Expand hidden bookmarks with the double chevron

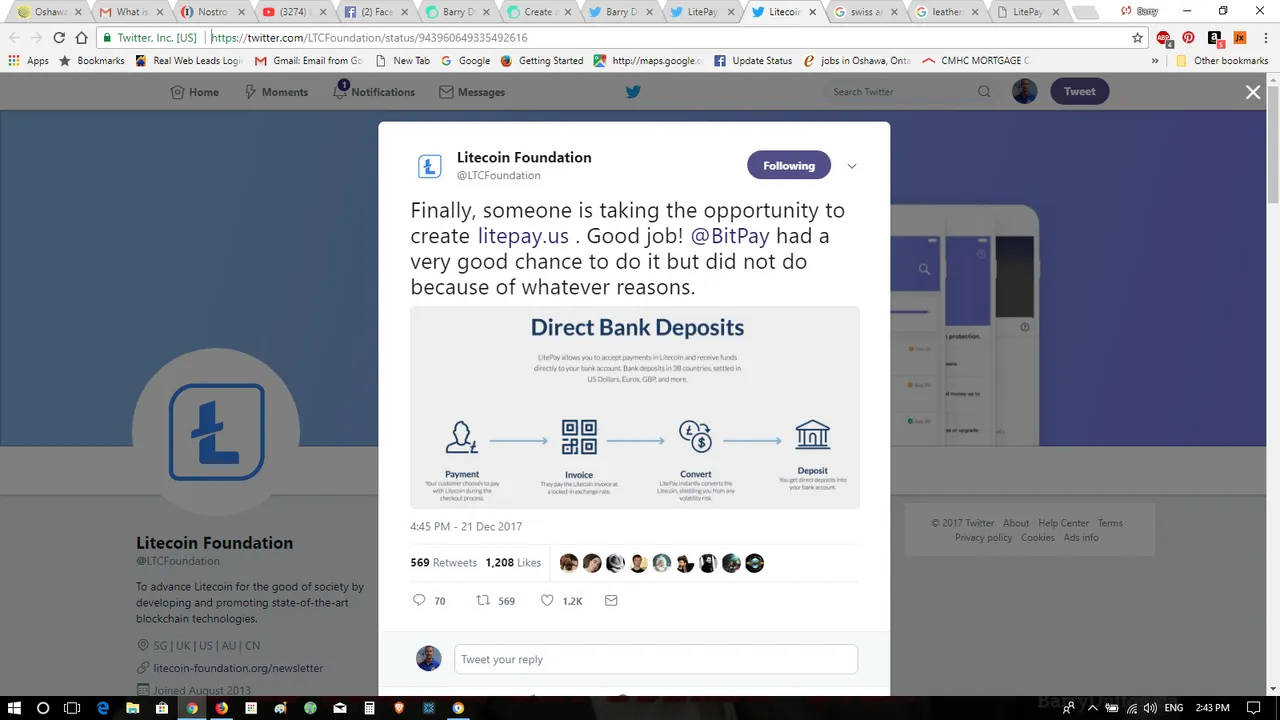click(1155, 61)
